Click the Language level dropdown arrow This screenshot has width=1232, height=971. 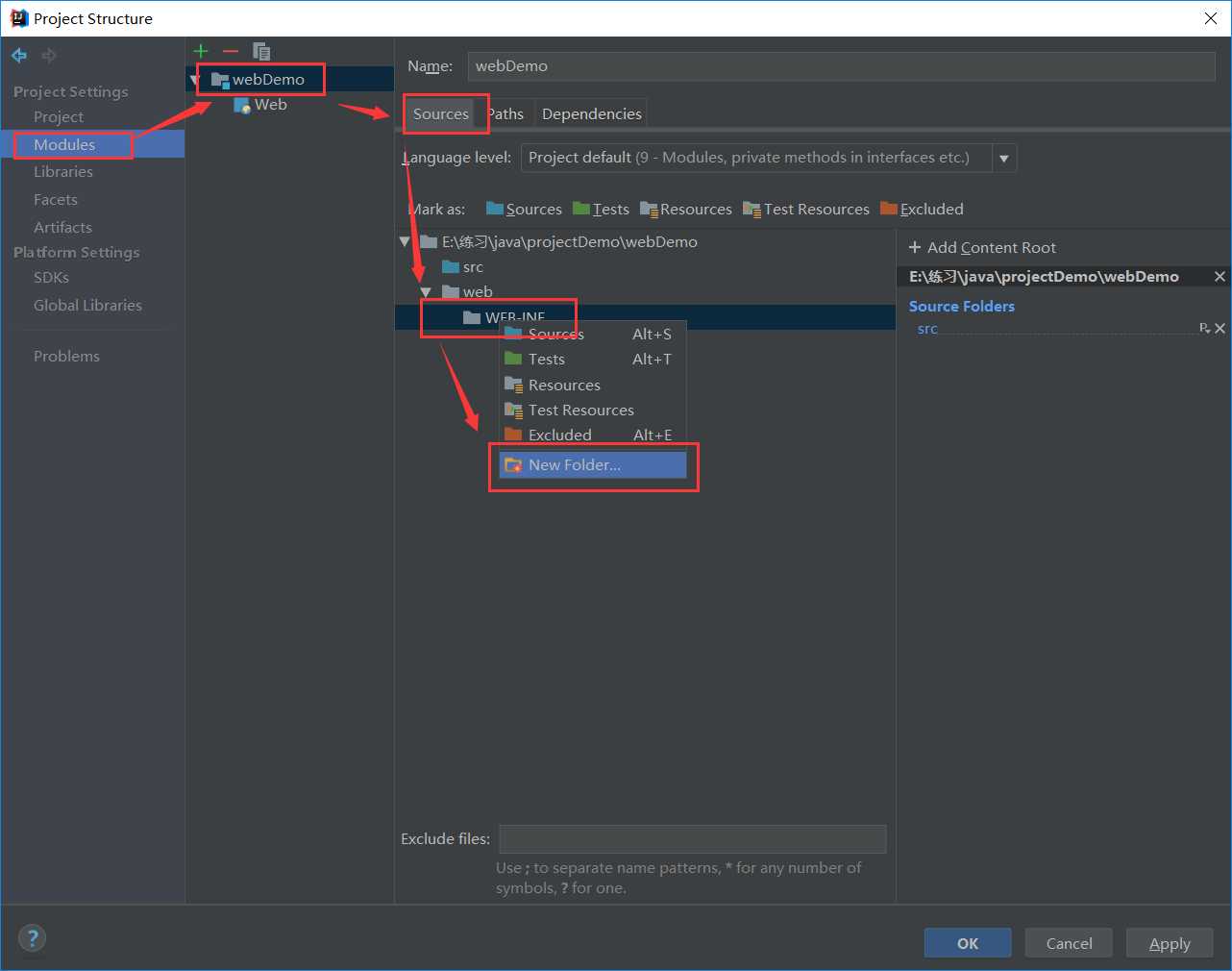pyautogui.click(x=1004, y=158)
